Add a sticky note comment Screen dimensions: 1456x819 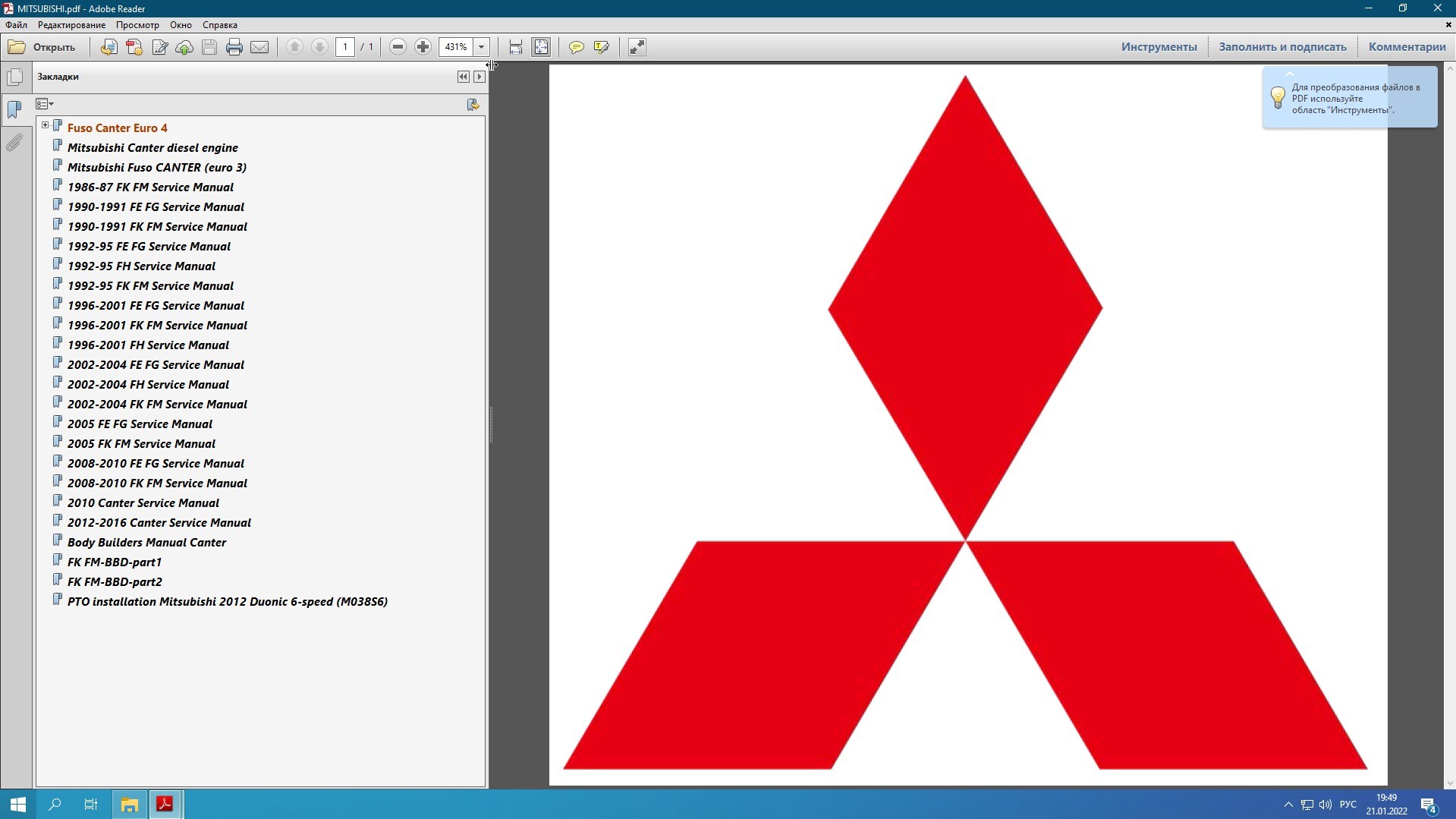tap(577, 47)
